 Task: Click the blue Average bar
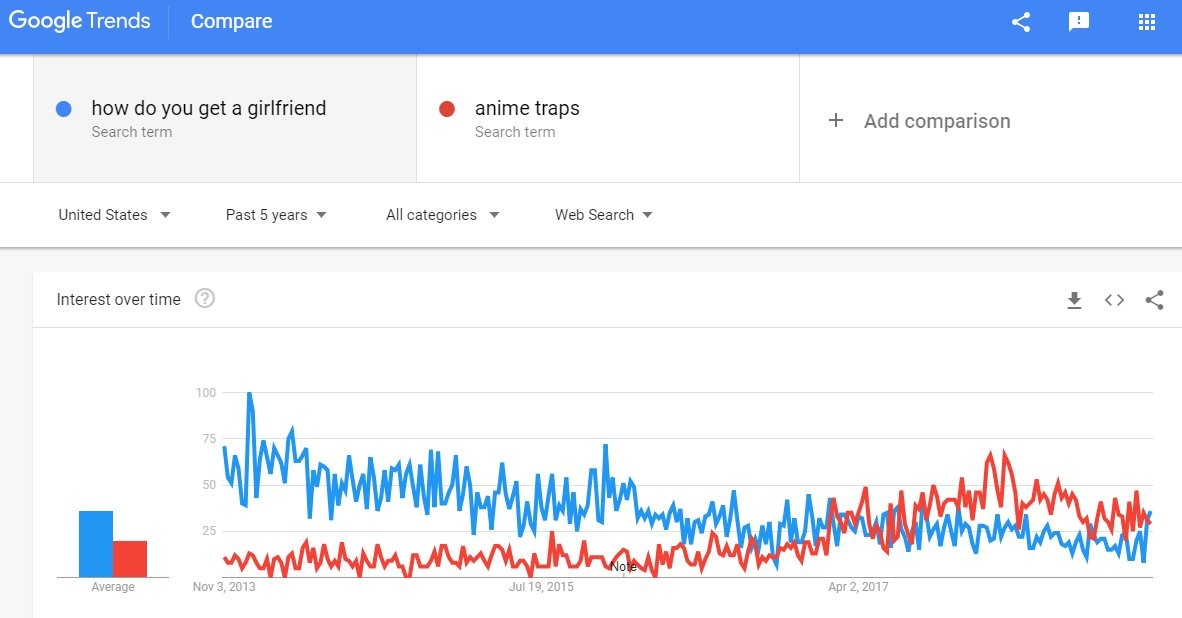[x=96, y=543]
